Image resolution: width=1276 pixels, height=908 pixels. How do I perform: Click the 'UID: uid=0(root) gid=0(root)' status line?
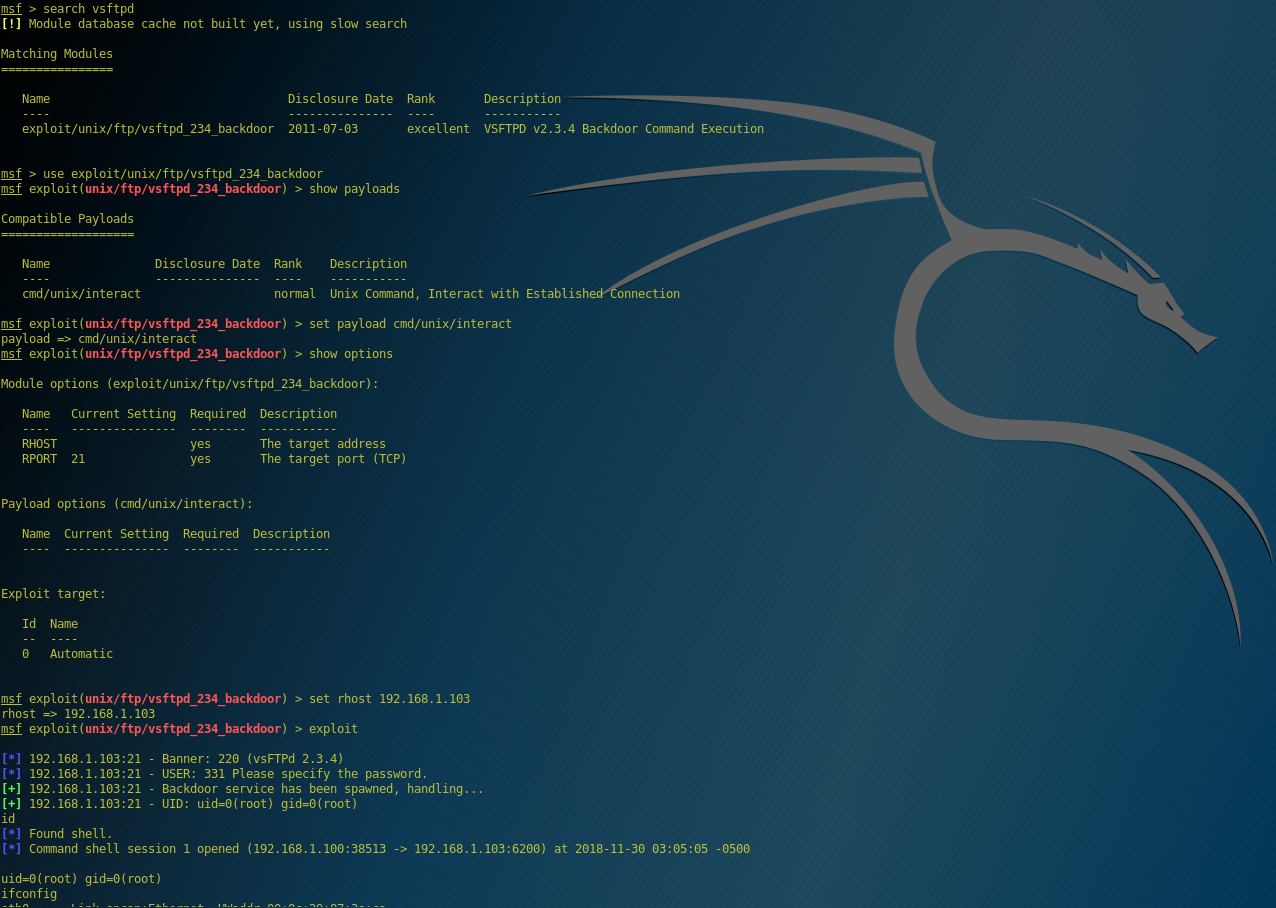pos(179,804)
